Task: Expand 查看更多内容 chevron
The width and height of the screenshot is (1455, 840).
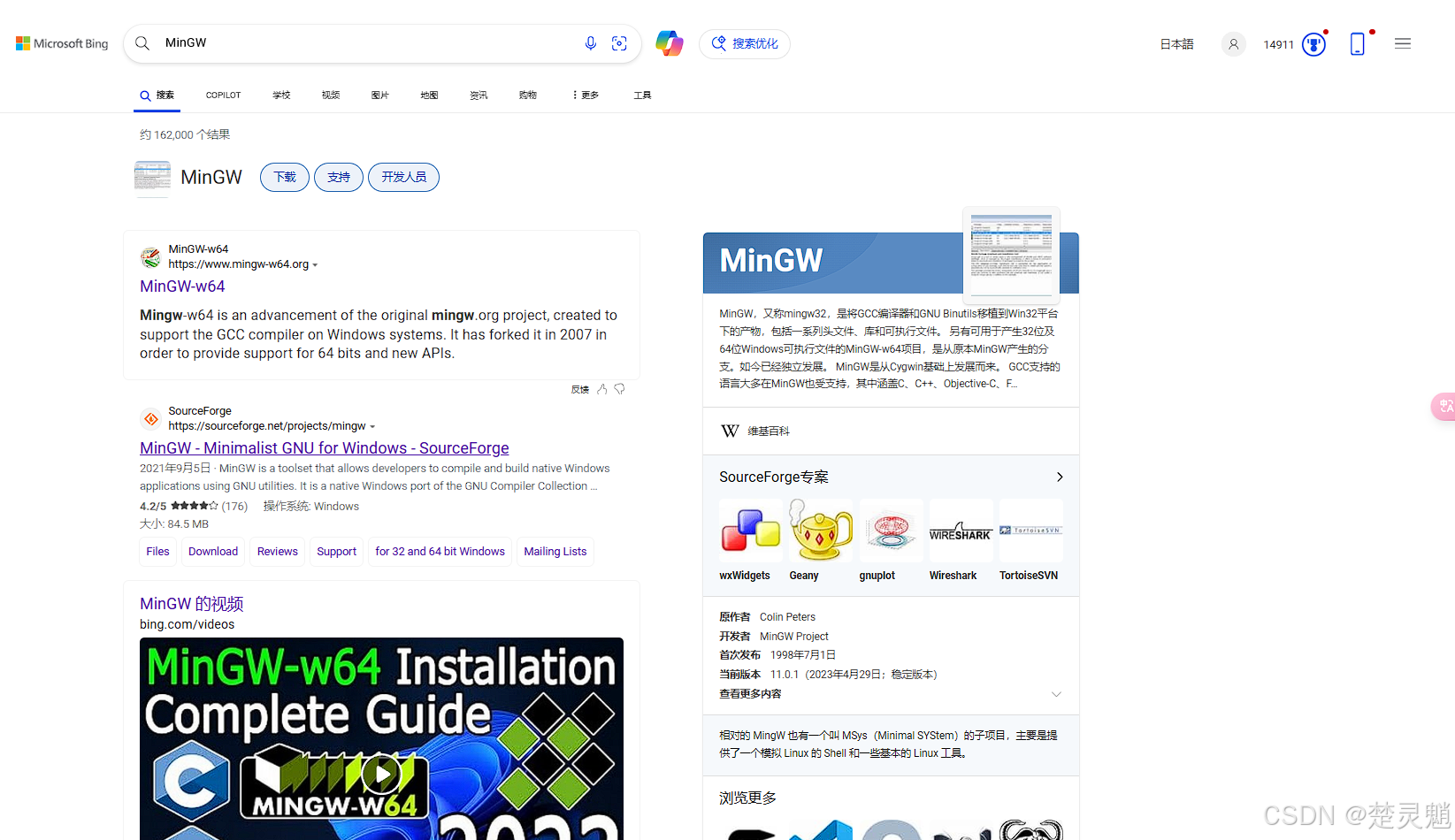Action: coord(1056,694)
